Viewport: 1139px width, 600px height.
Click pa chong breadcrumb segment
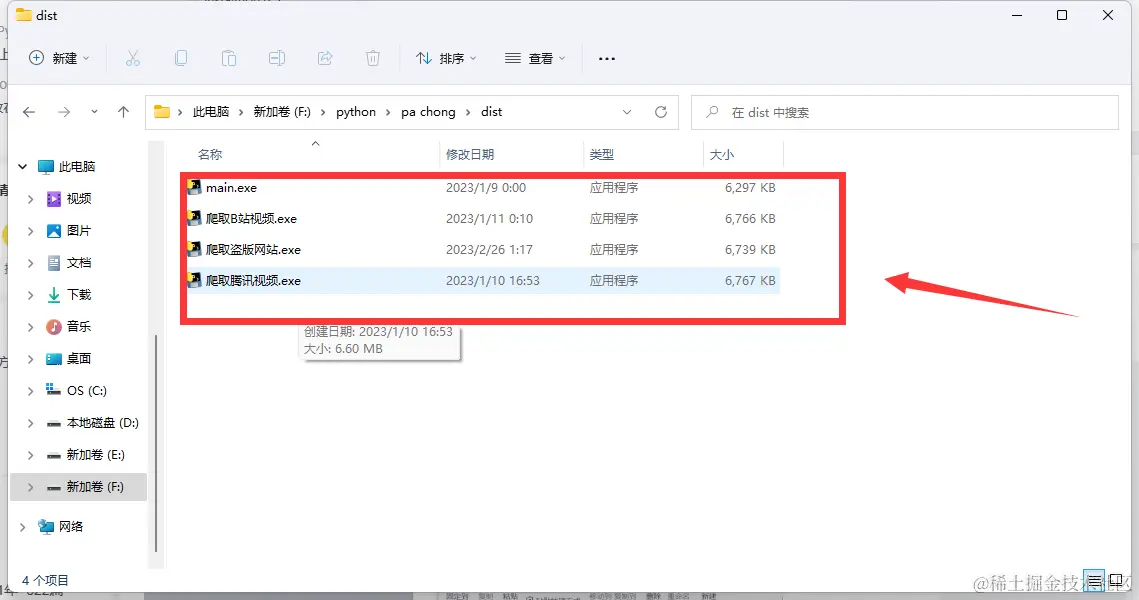coord(428,112)
